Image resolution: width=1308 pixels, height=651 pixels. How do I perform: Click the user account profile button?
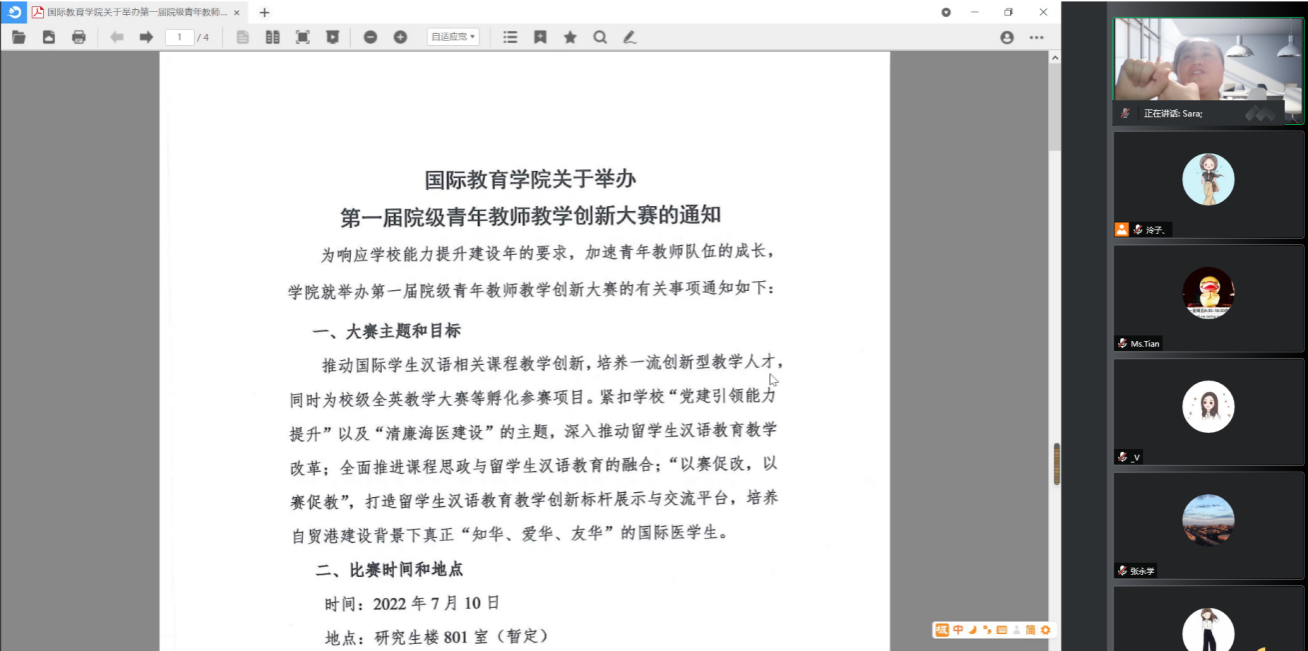[1007, 37]
